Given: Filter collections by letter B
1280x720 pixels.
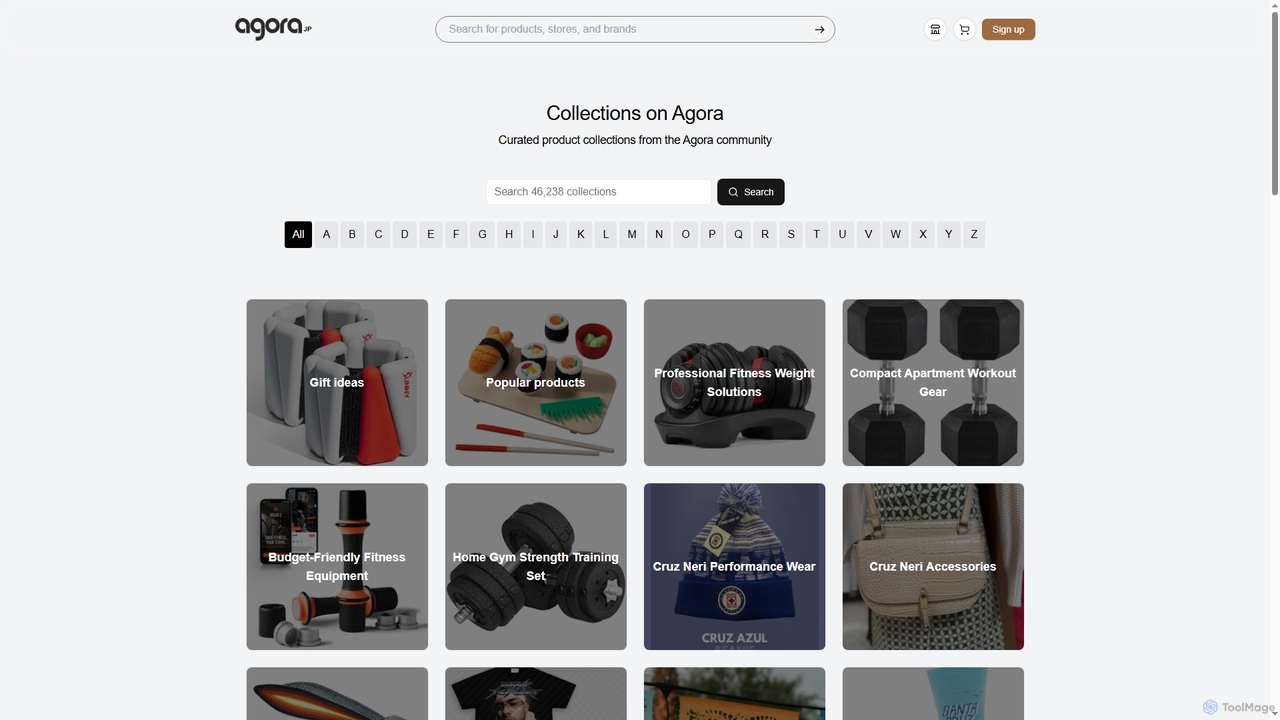Looking at the screenshot, I should tap(352, 234).
